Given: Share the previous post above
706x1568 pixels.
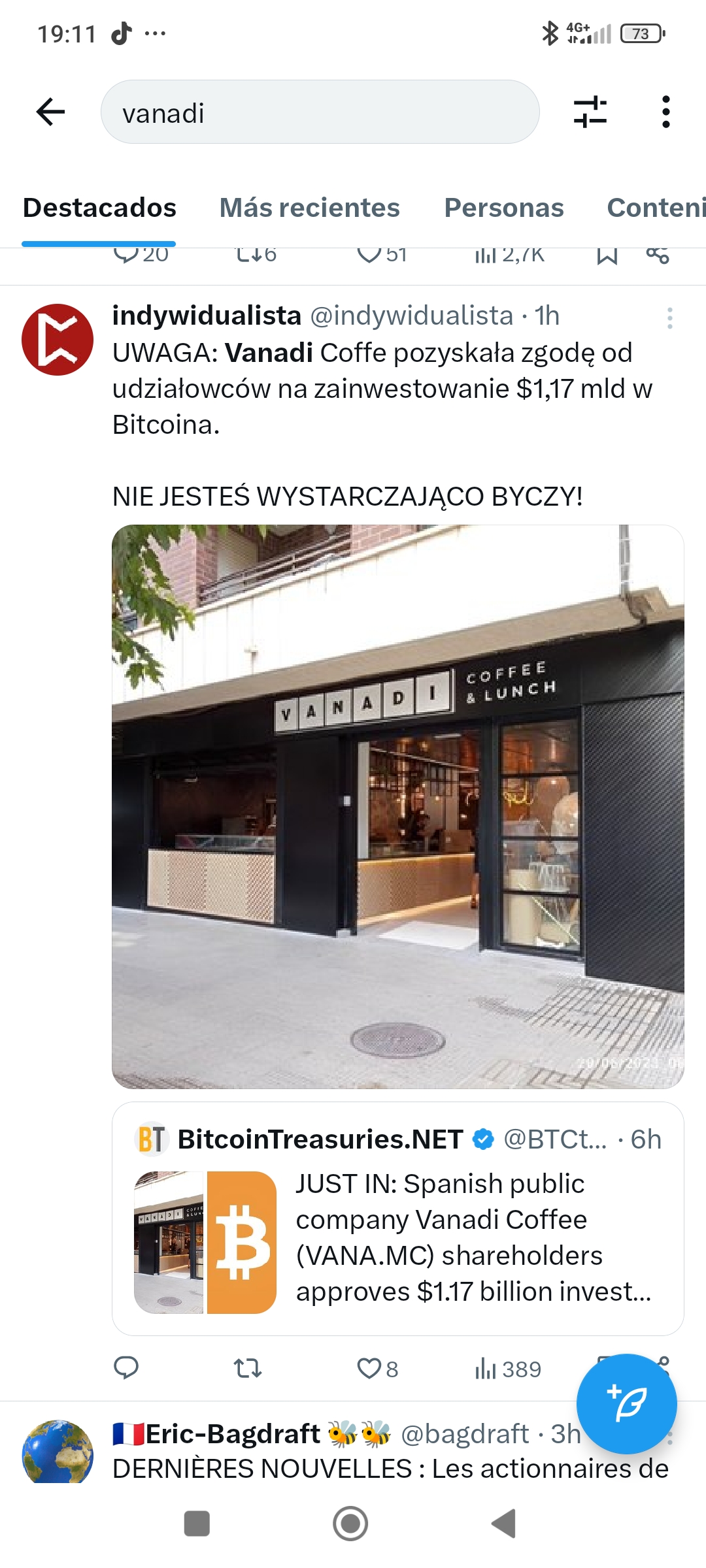Looking at the screenshot, I should tap(658, 255).
